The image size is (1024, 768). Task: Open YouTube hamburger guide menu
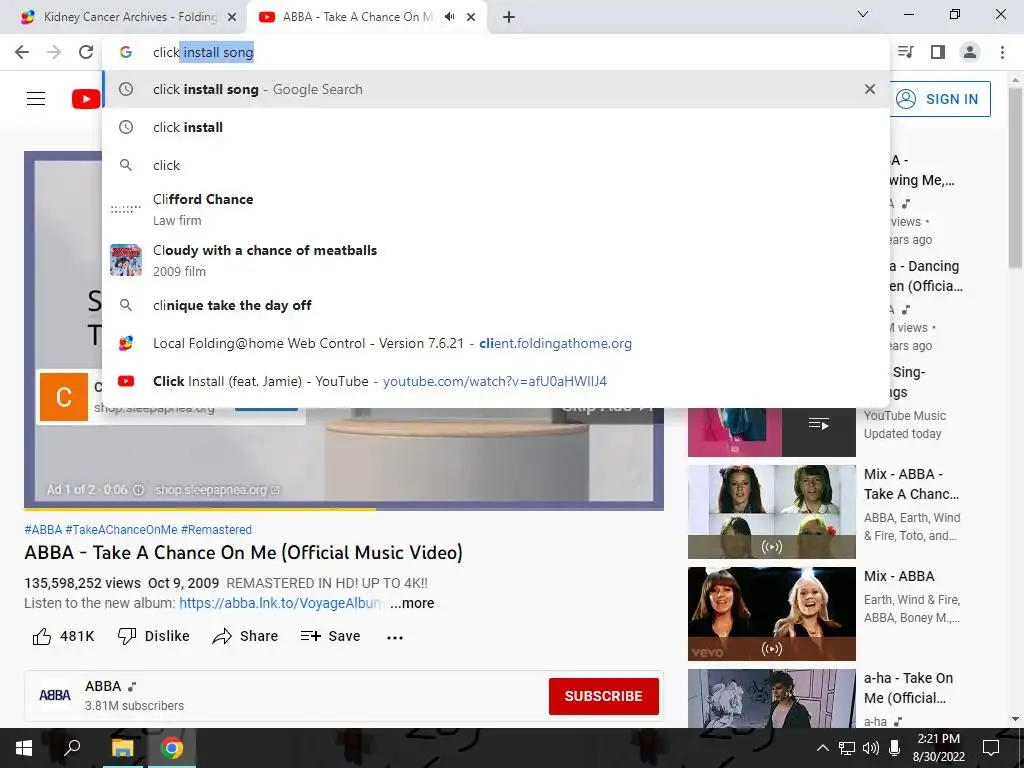pos(36,99)
